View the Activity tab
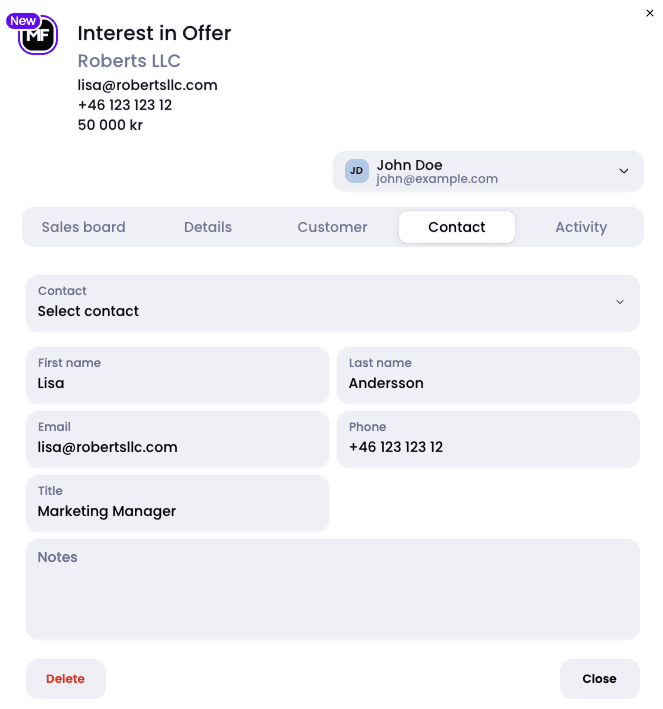 pos(581,227)
